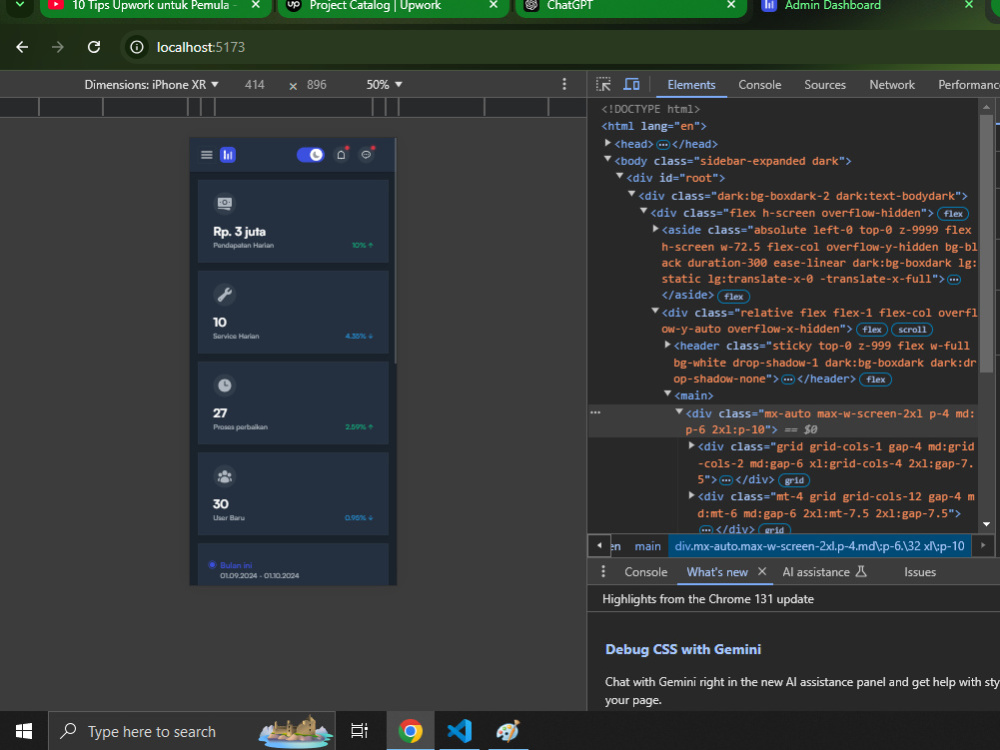Click the ellipsis beside the selected div node
The image size is (1000, 750).
point(595,413)
